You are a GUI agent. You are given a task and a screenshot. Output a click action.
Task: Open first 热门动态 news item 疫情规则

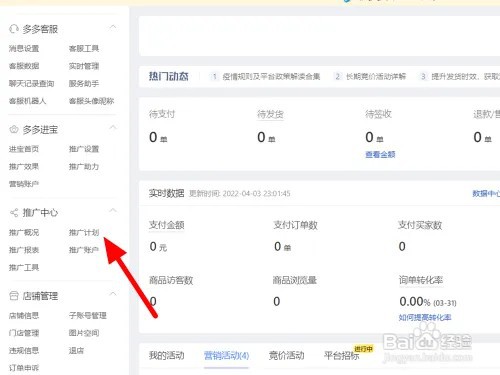tap(271, 77)
